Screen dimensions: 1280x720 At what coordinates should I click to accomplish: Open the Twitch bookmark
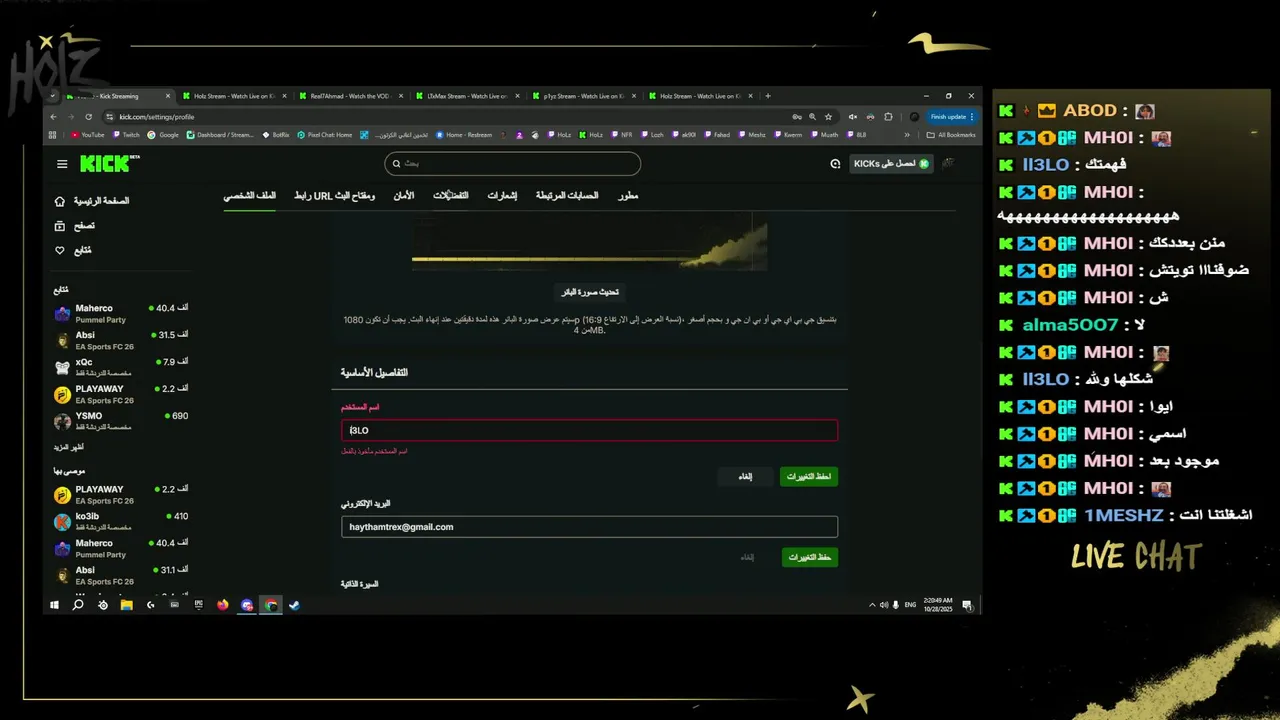click(127, 135)
